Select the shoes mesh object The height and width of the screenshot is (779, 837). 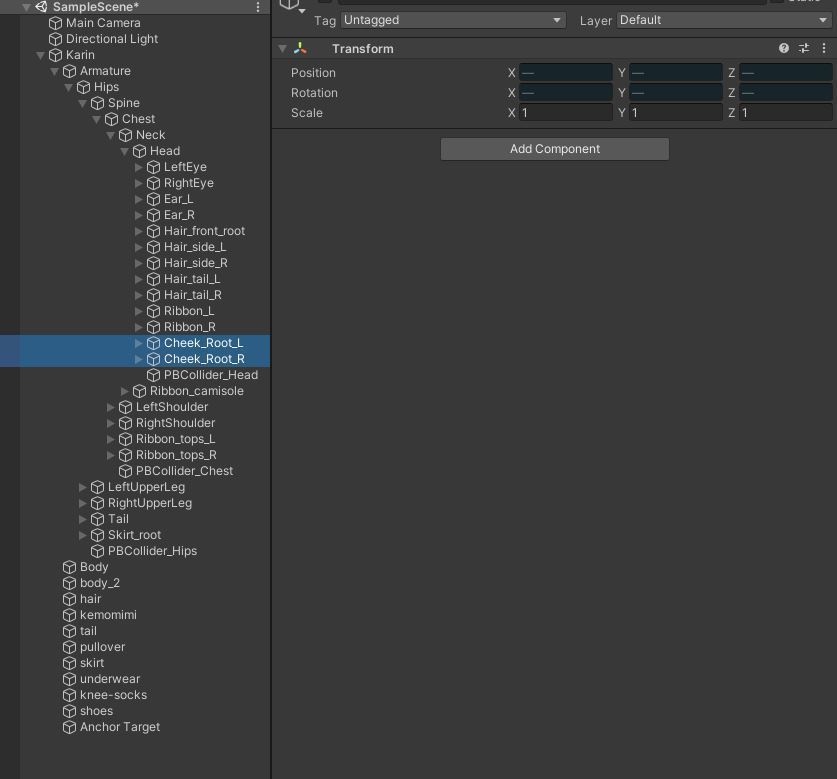point(97,711)
